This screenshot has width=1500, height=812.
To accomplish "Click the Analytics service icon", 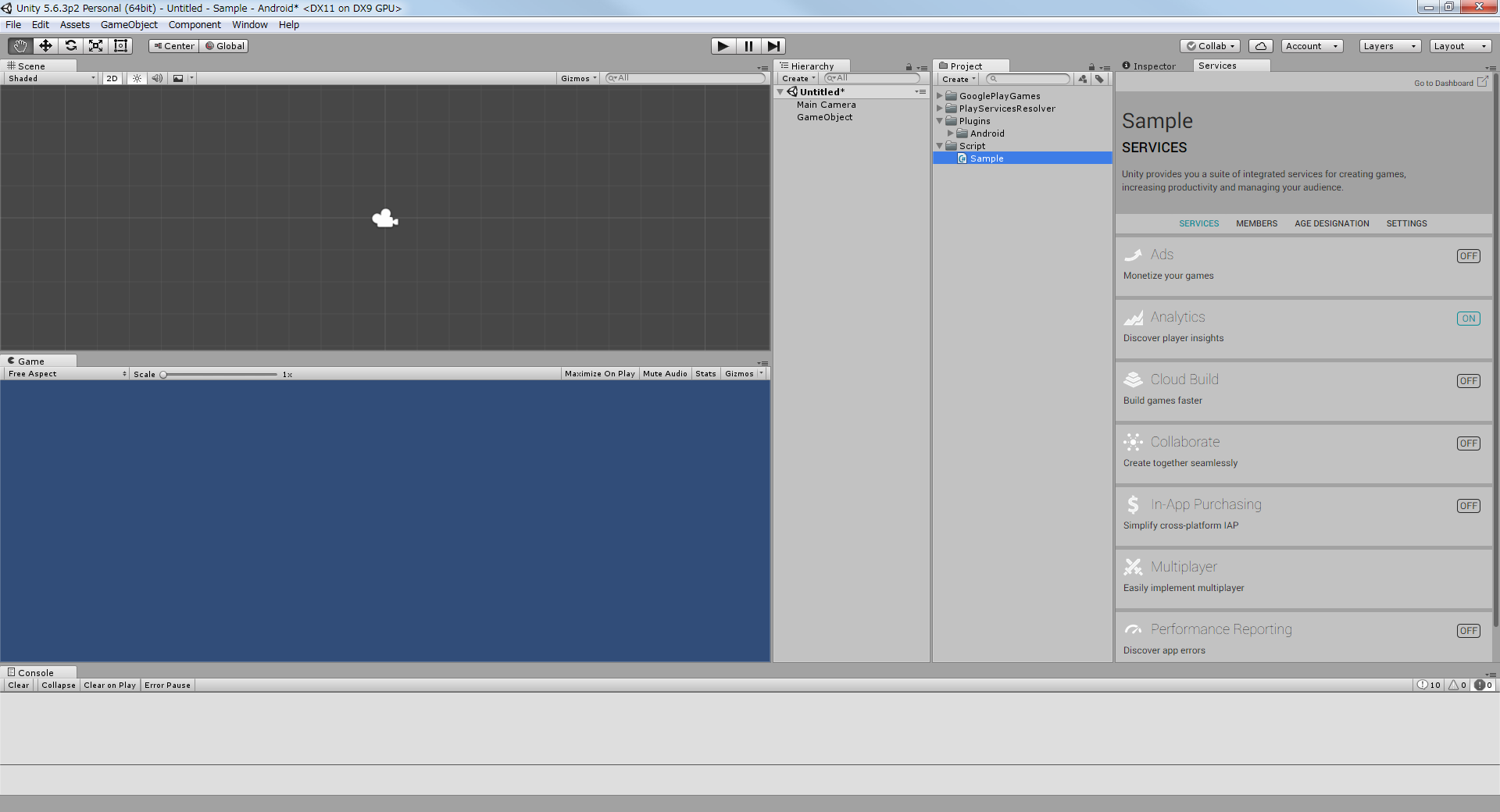I will [1134, 318].
